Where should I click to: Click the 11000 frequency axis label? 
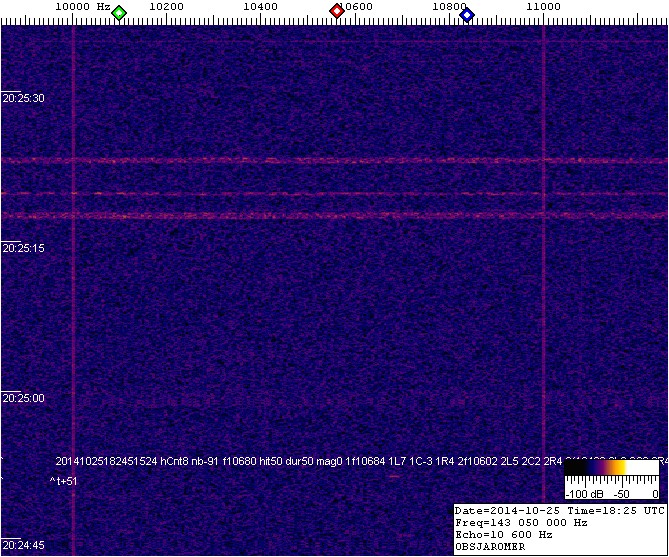(x=543, y=6)
